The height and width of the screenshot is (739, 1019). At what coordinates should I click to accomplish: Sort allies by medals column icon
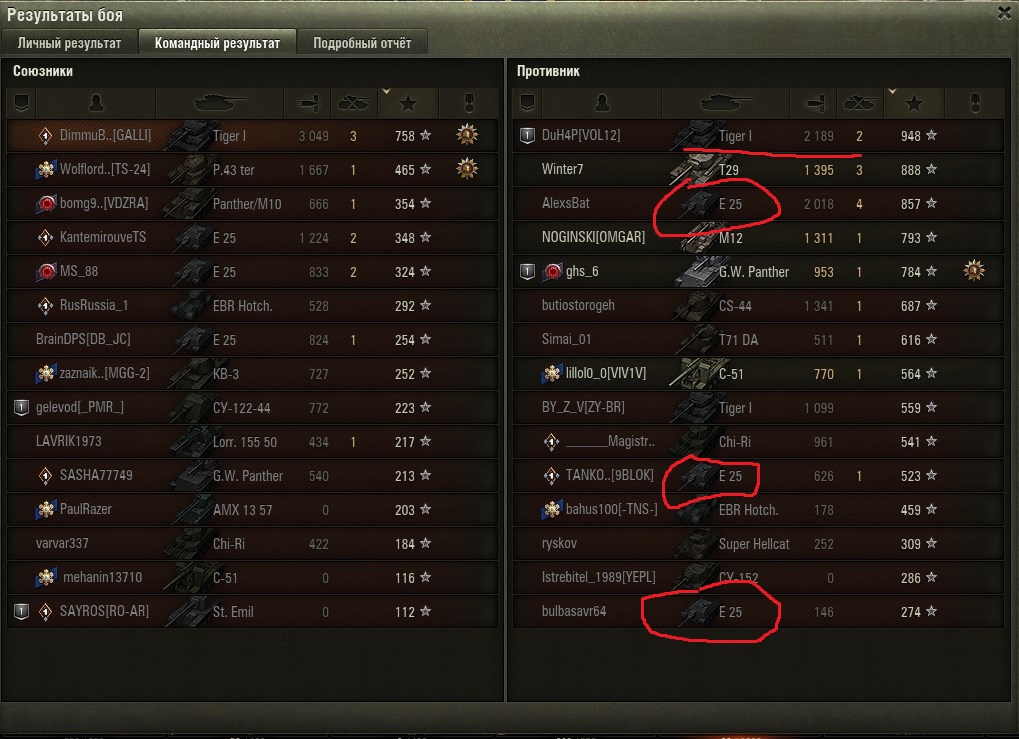click(x=469, y=103)
